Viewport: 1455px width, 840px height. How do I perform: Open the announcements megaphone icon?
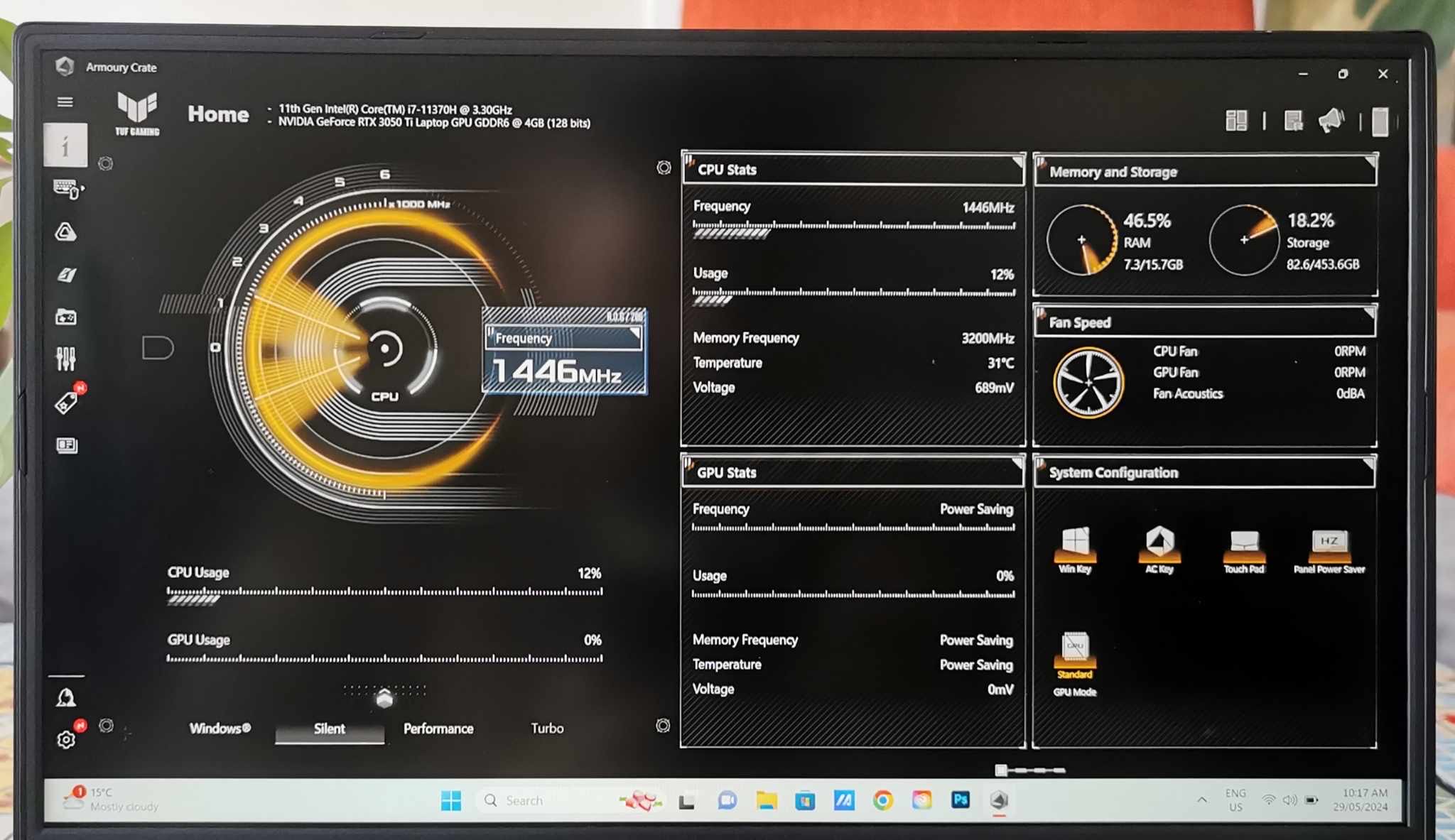pyautogui.click(x=1331, y=121)
